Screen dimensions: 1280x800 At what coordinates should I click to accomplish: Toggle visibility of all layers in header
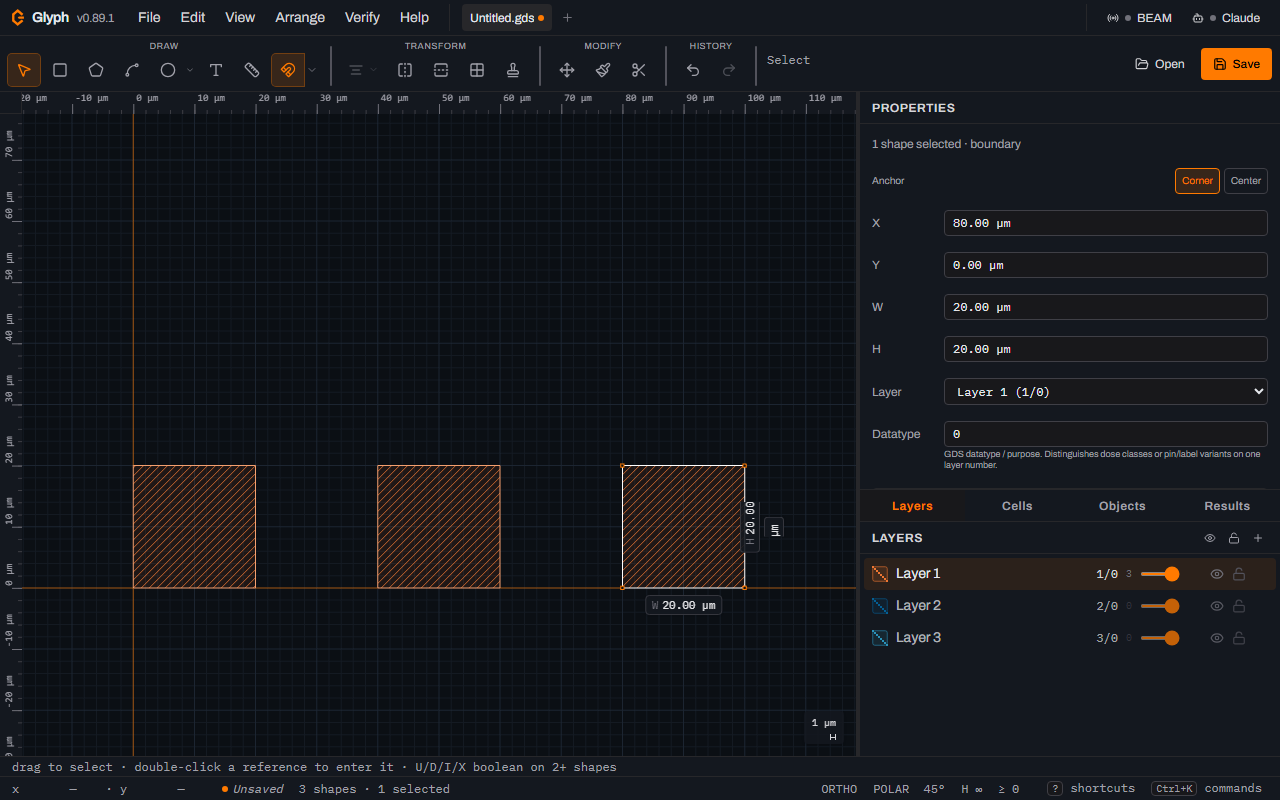coord(1210,538)
